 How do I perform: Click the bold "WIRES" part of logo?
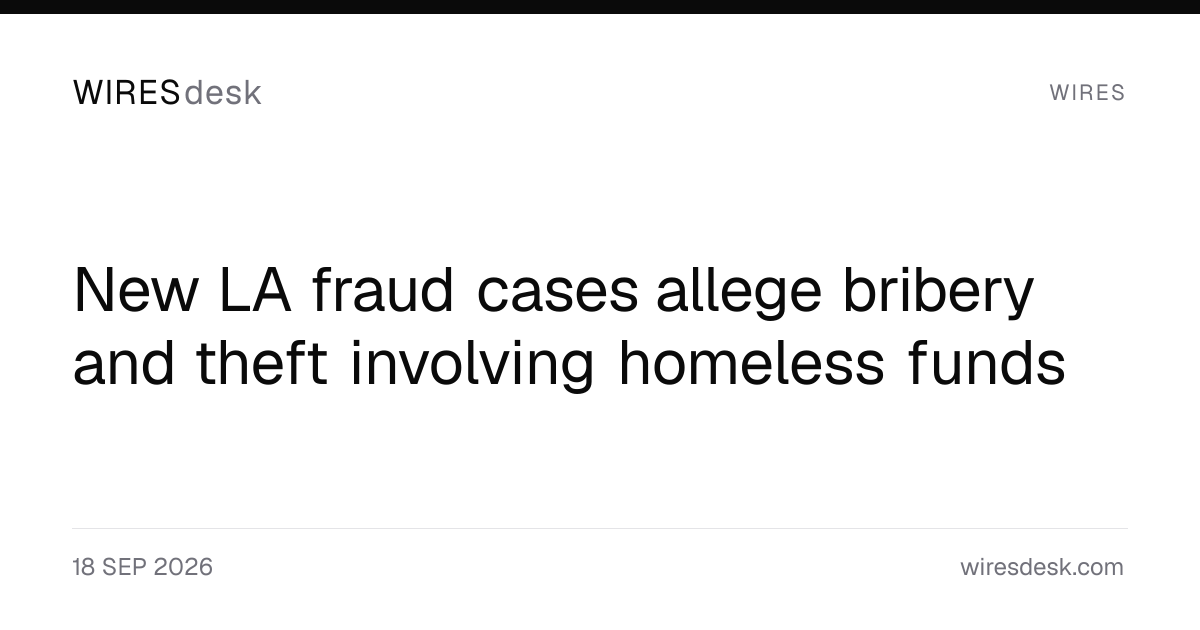tap(127, 93)
